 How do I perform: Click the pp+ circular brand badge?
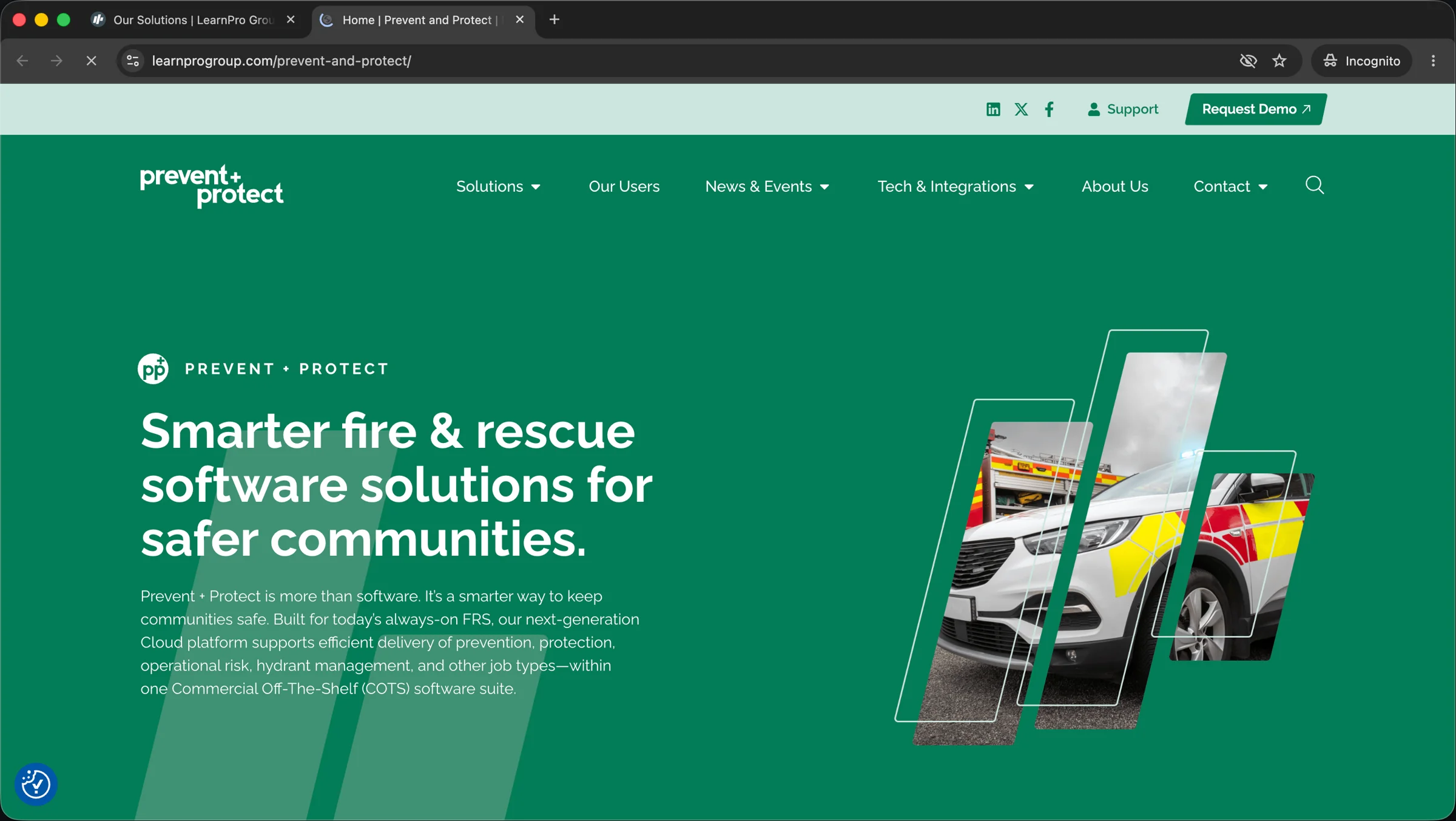(153, 369)
